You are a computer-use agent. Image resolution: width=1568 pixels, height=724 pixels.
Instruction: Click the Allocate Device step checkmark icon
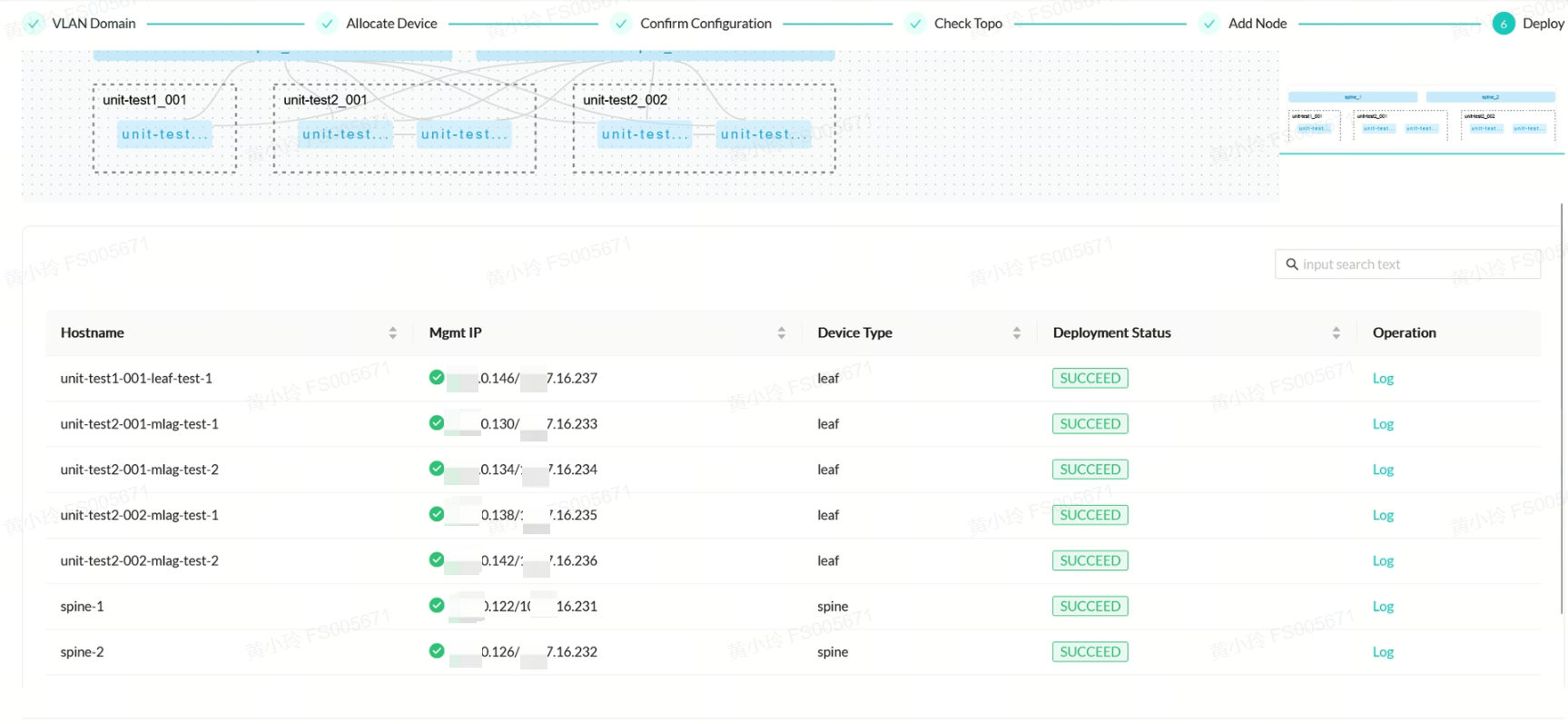tap(327, 24)
